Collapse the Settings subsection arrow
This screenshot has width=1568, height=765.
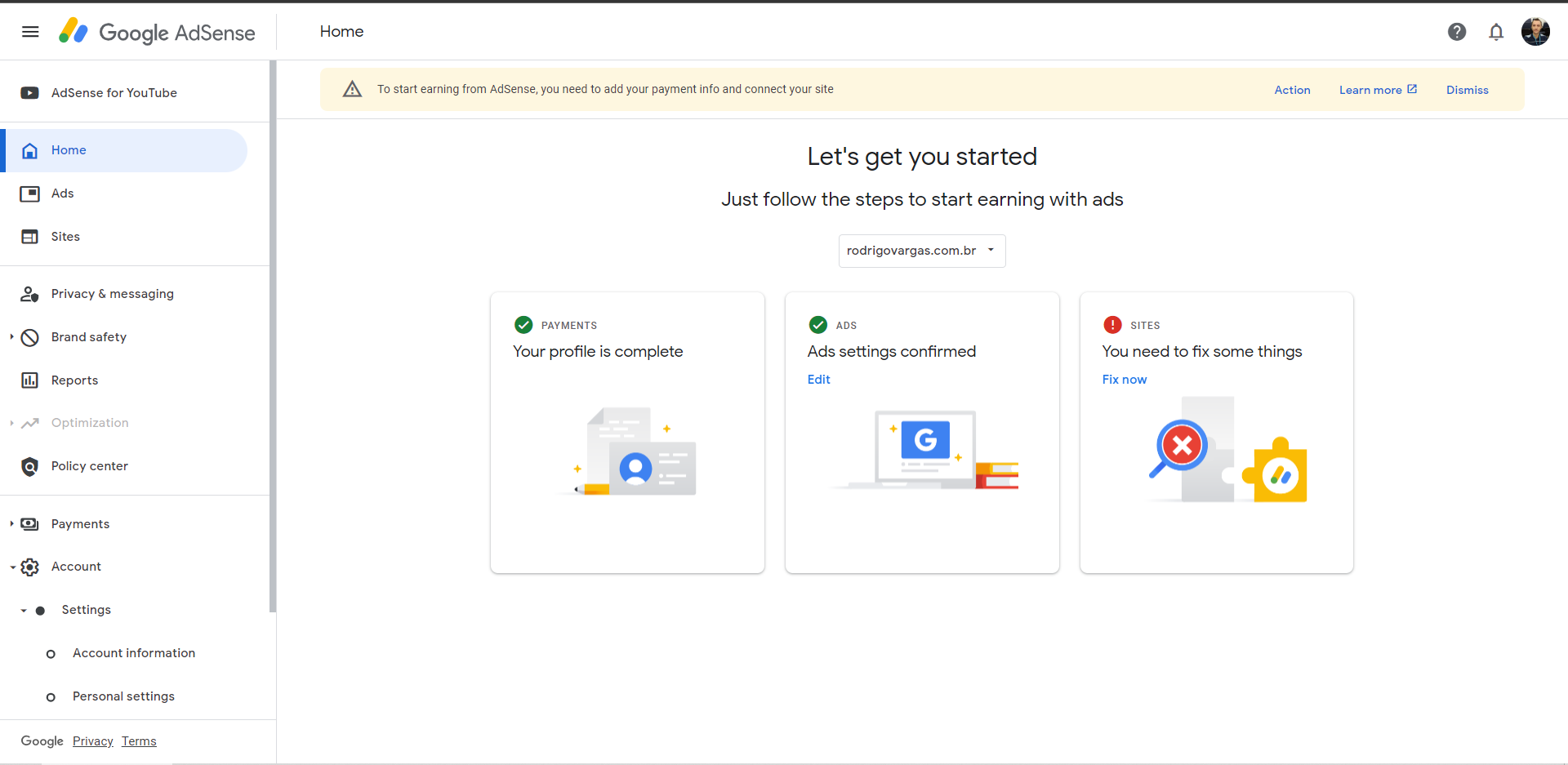pos(24,610)
